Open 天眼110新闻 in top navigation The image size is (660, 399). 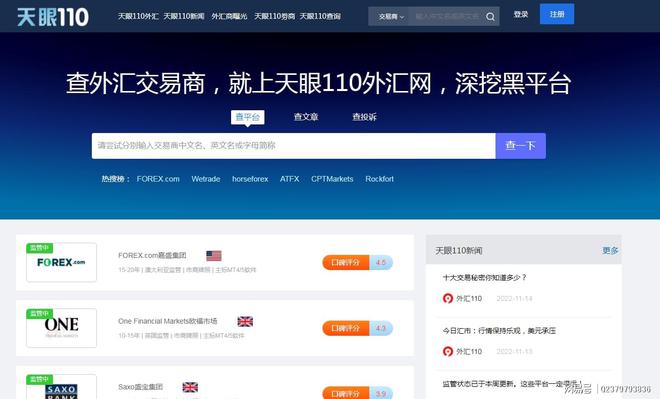click(x=184, y=16)
